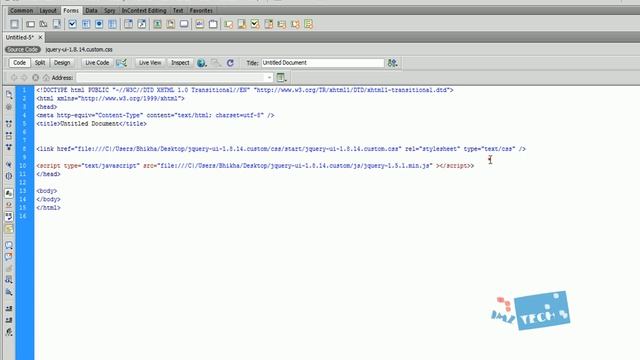640x360 pixels.
Task: Insert a Select List/Menu element
Action: (x=128, y=24)
